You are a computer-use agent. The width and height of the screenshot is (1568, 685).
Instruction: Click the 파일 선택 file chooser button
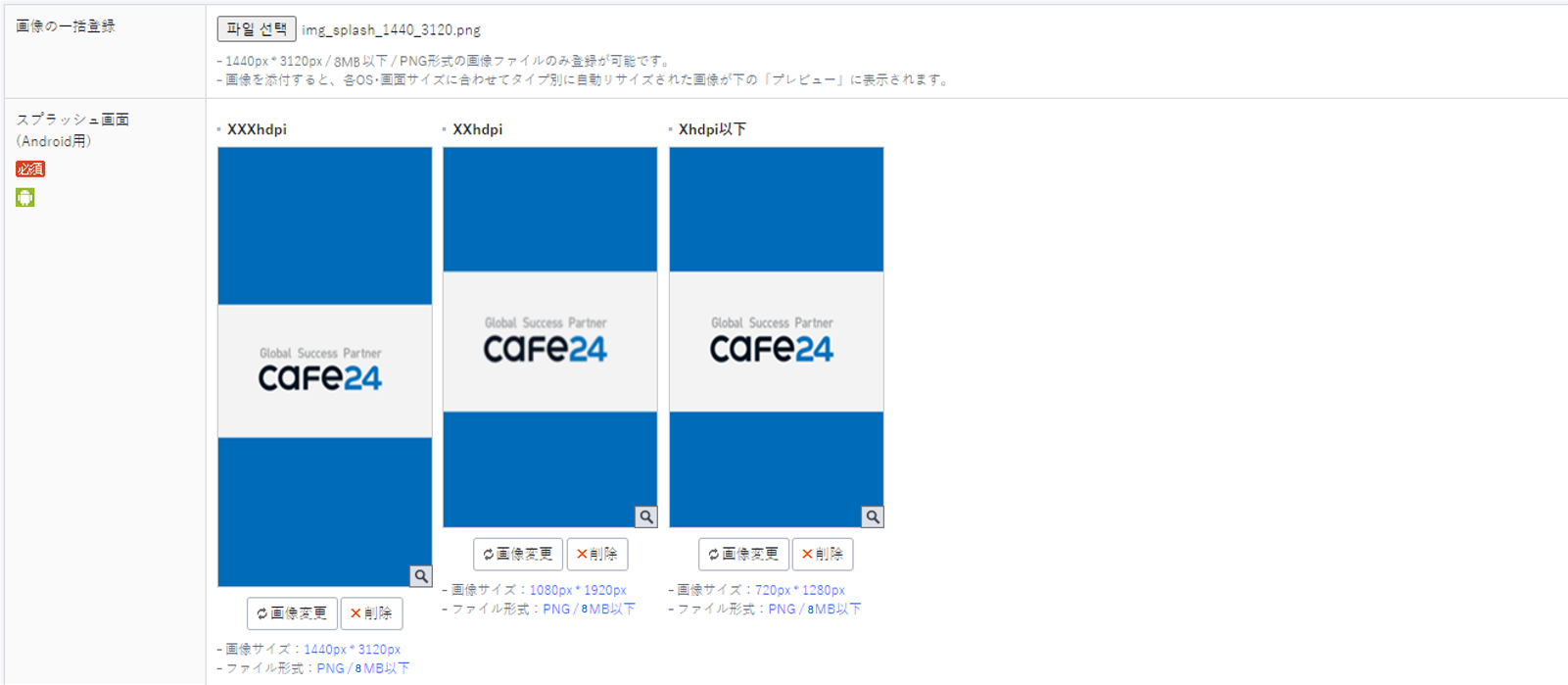pyautogui.click(x=257, y=29)
